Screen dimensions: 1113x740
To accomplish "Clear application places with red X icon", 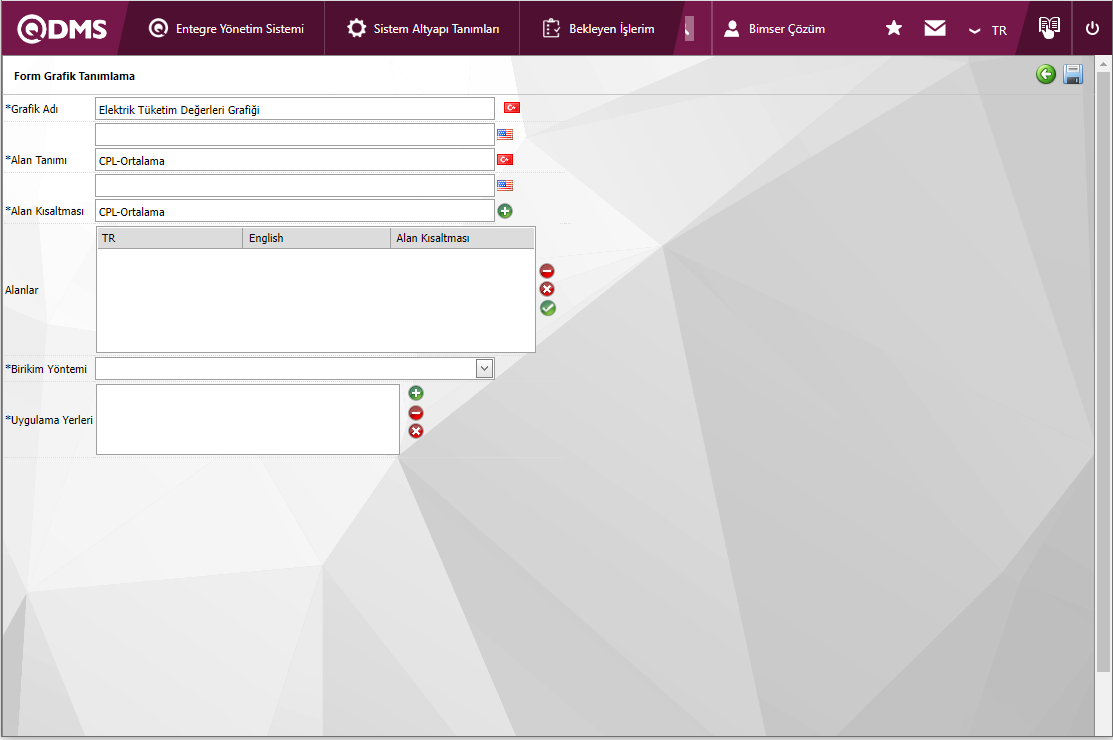I will tap(416, 431).
